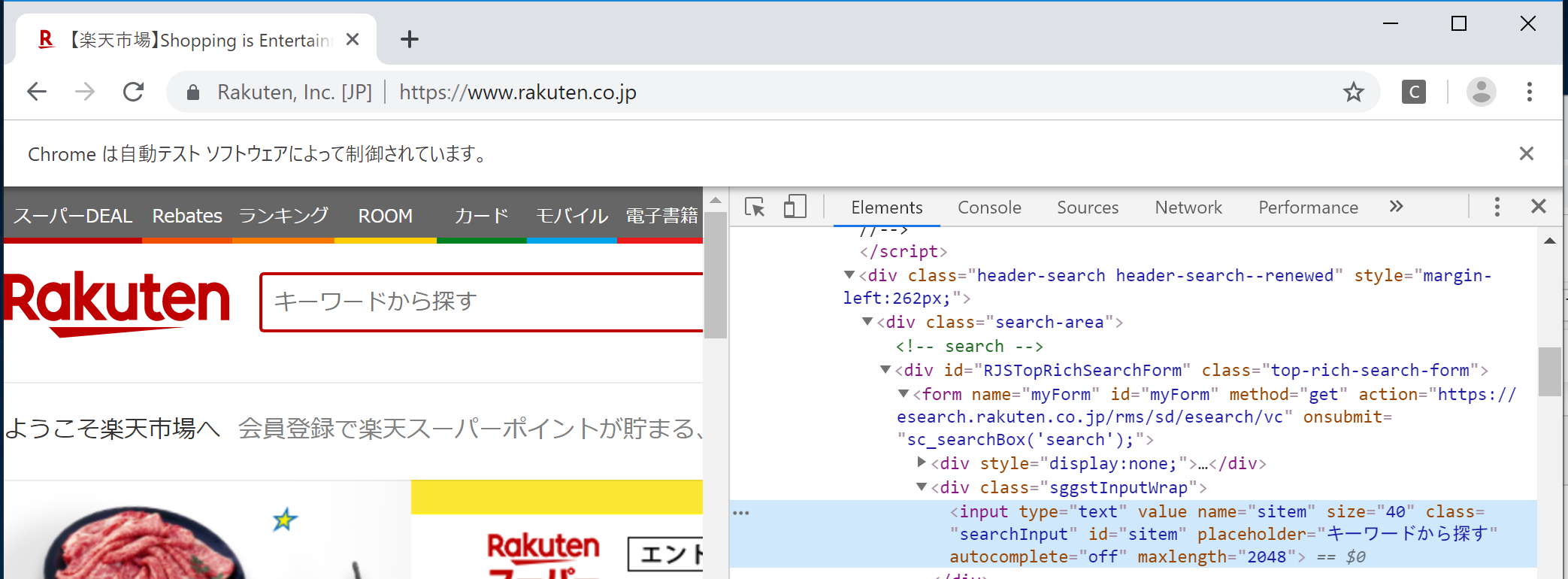Screen dimensions: 1568x579
Task: Activate the DevTools inspect element picker
Action: pyautogui.click(x=755, y=207)
